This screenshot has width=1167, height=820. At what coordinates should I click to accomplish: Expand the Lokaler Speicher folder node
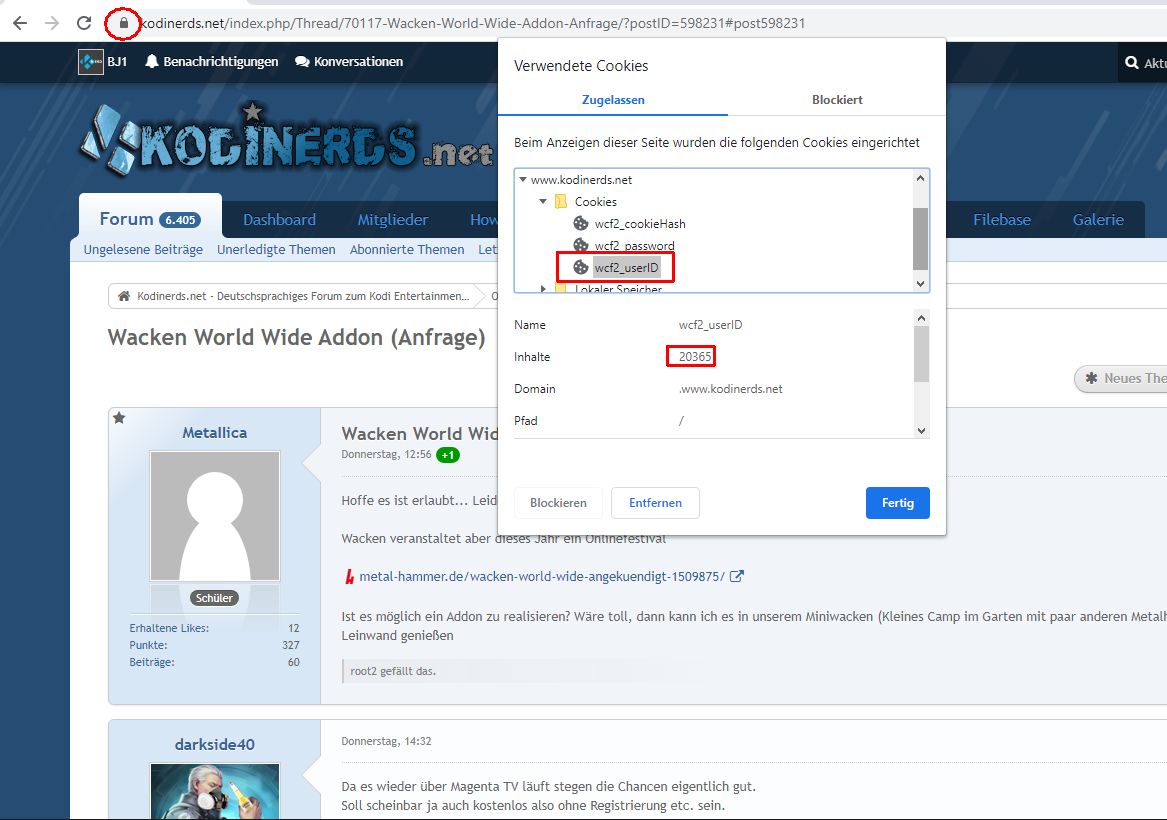point(543,289)
